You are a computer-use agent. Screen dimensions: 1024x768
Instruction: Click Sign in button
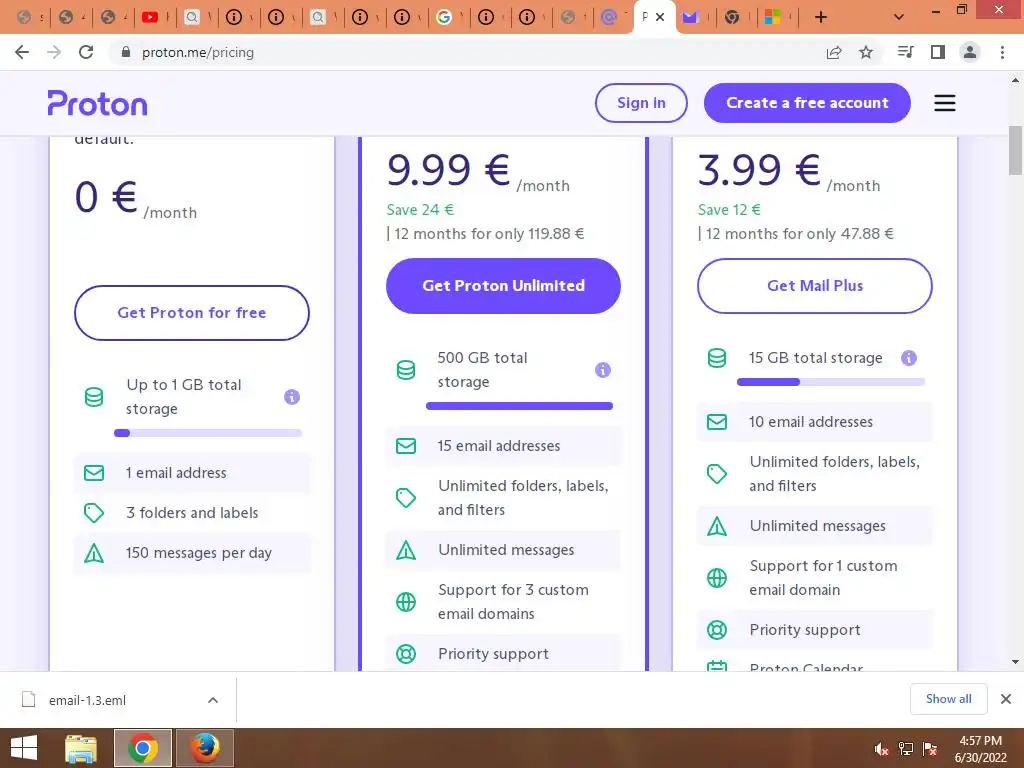click(641, 103)
